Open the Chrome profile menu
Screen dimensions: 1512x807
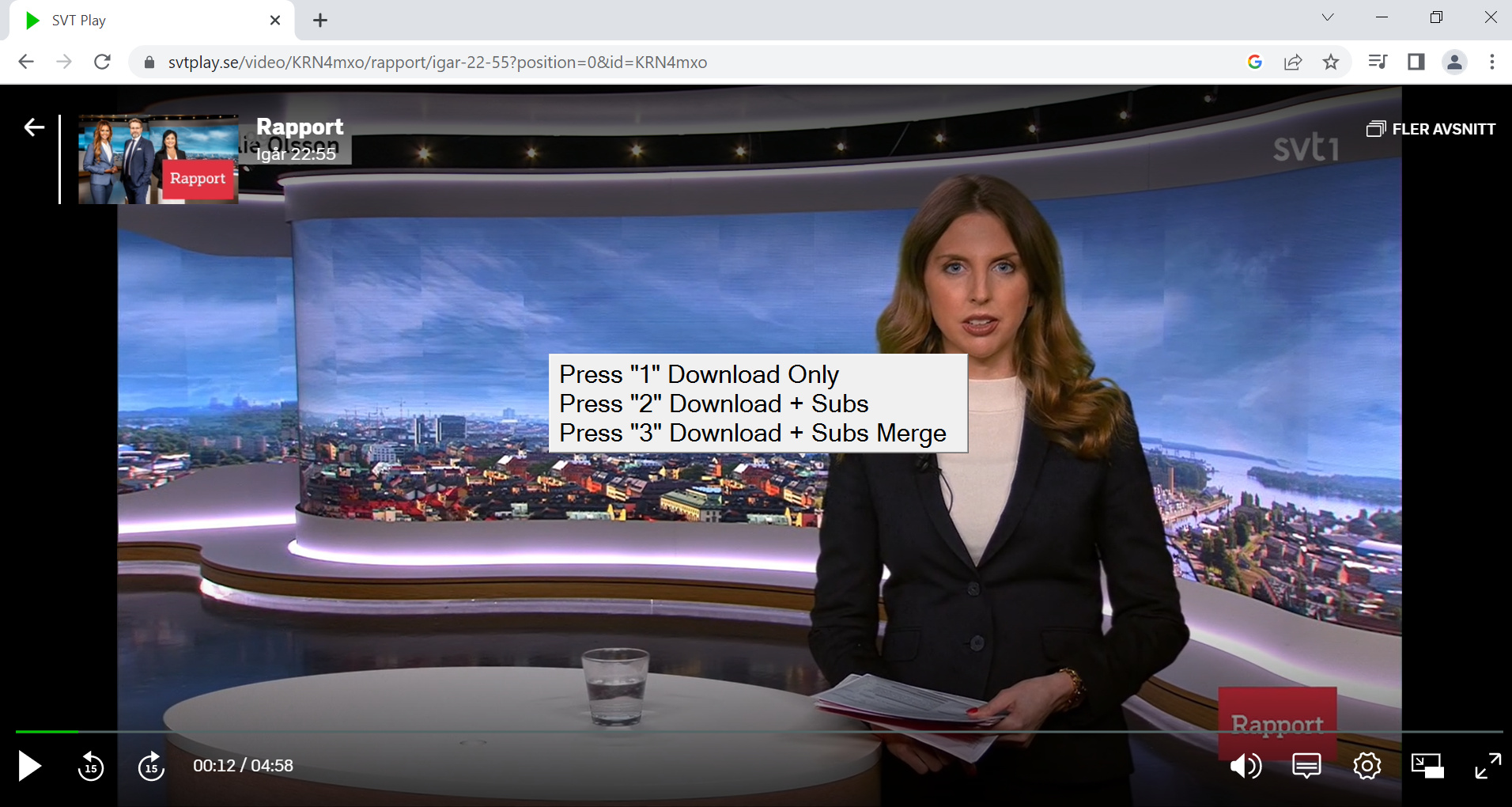point(1454,62)
